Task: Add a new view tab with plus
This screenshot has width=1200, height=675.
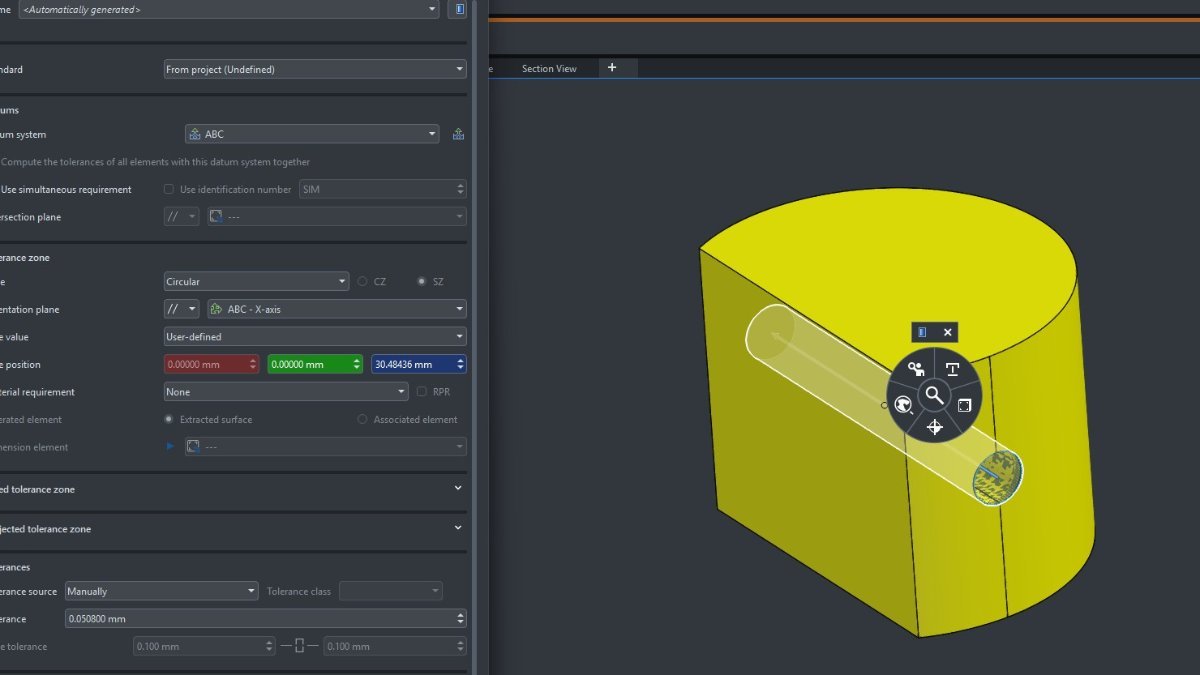Action: click(x=612, y=68)
